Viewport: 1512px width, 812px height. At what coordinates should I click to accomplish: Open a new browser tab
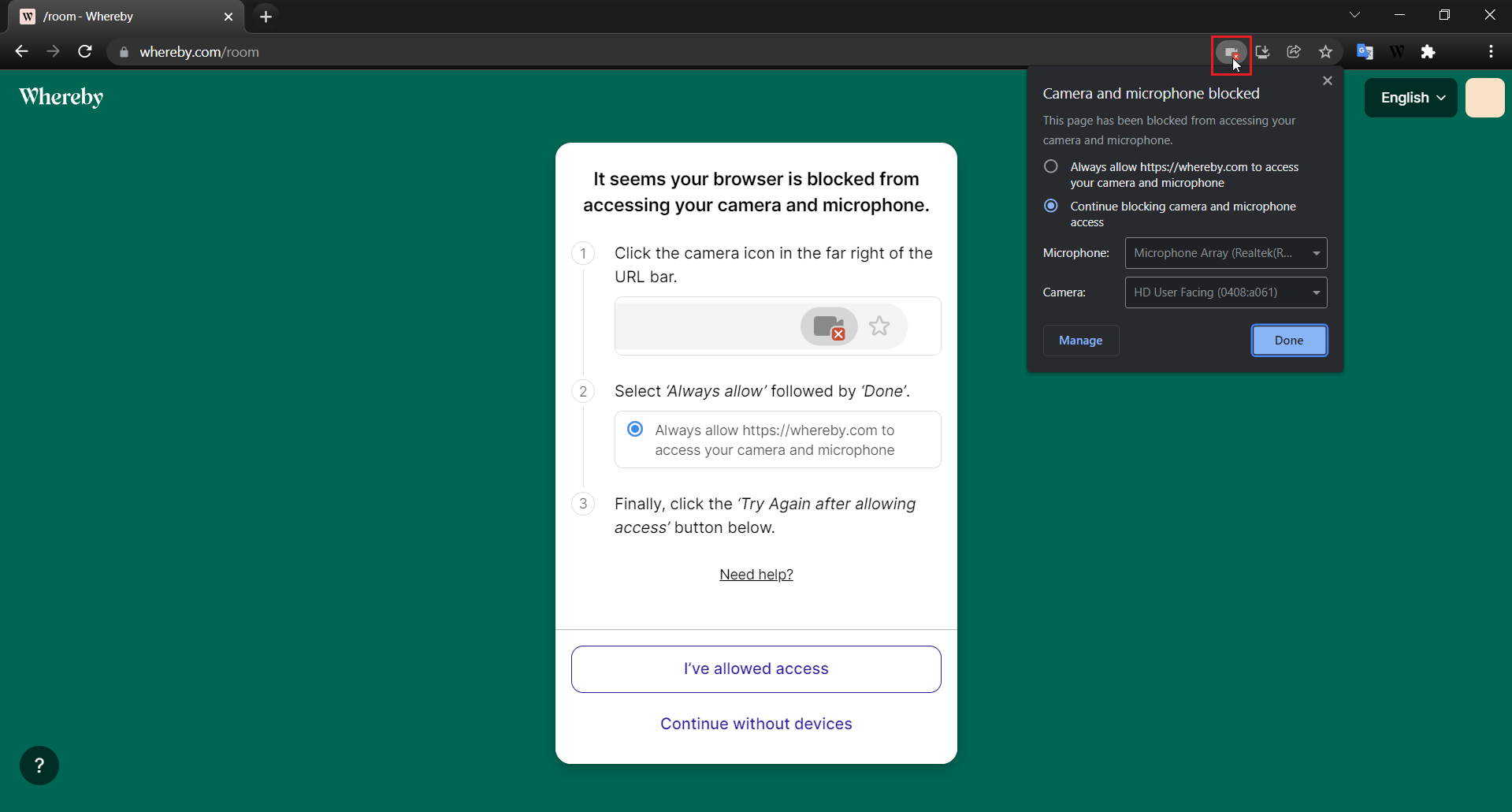(266, 17)
